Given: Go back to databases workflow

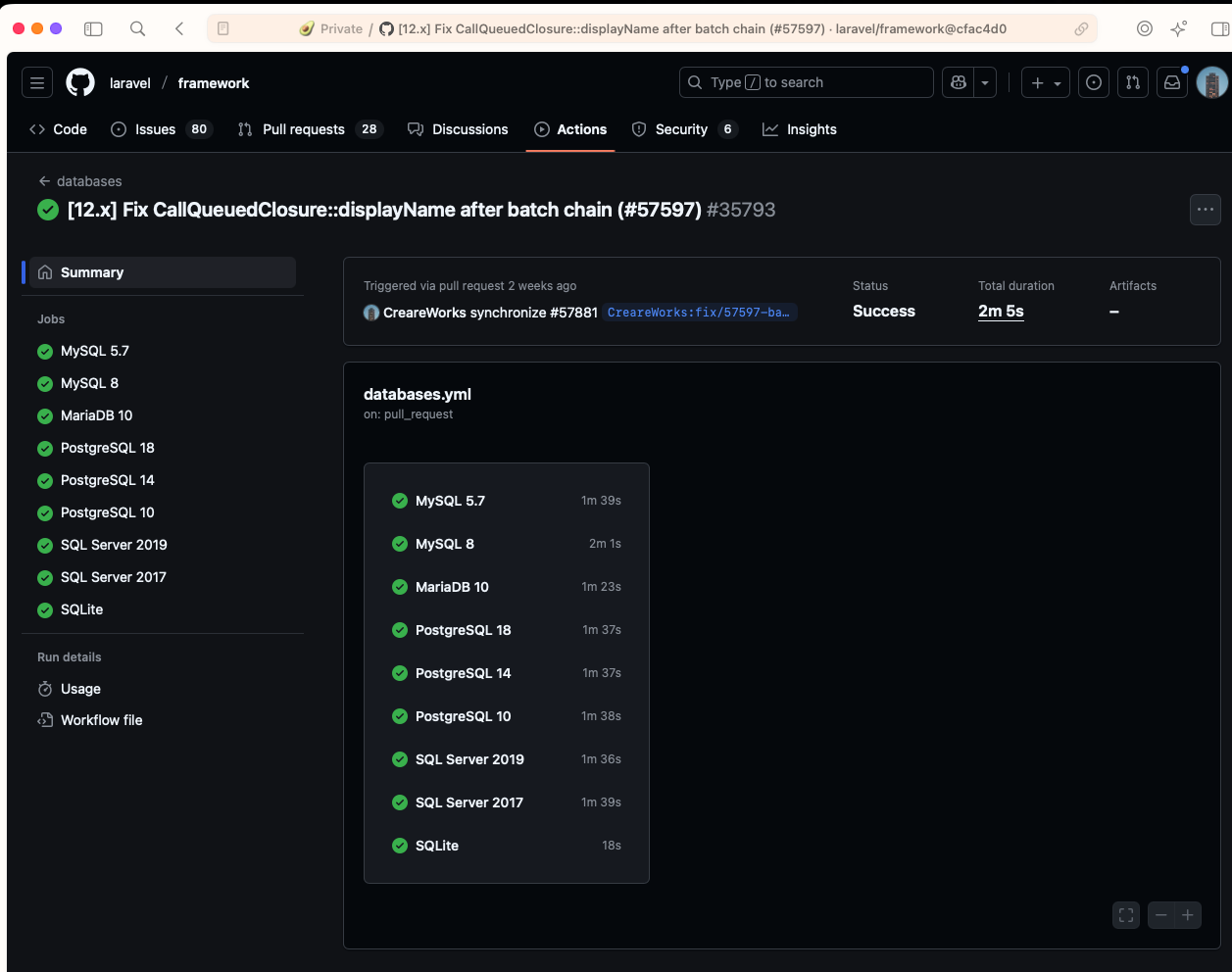Looking at the screenshot, I should [80, 181].
